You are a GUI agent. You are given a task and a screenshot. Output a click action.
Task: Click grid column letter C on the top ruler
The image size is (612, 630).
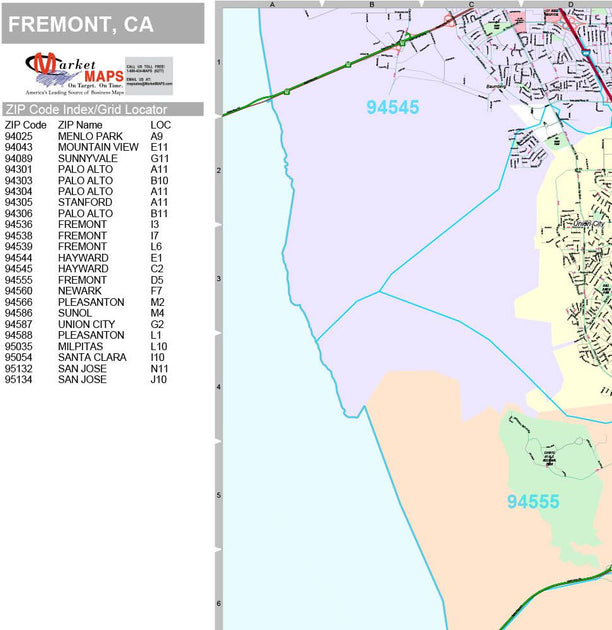(470, 5)
